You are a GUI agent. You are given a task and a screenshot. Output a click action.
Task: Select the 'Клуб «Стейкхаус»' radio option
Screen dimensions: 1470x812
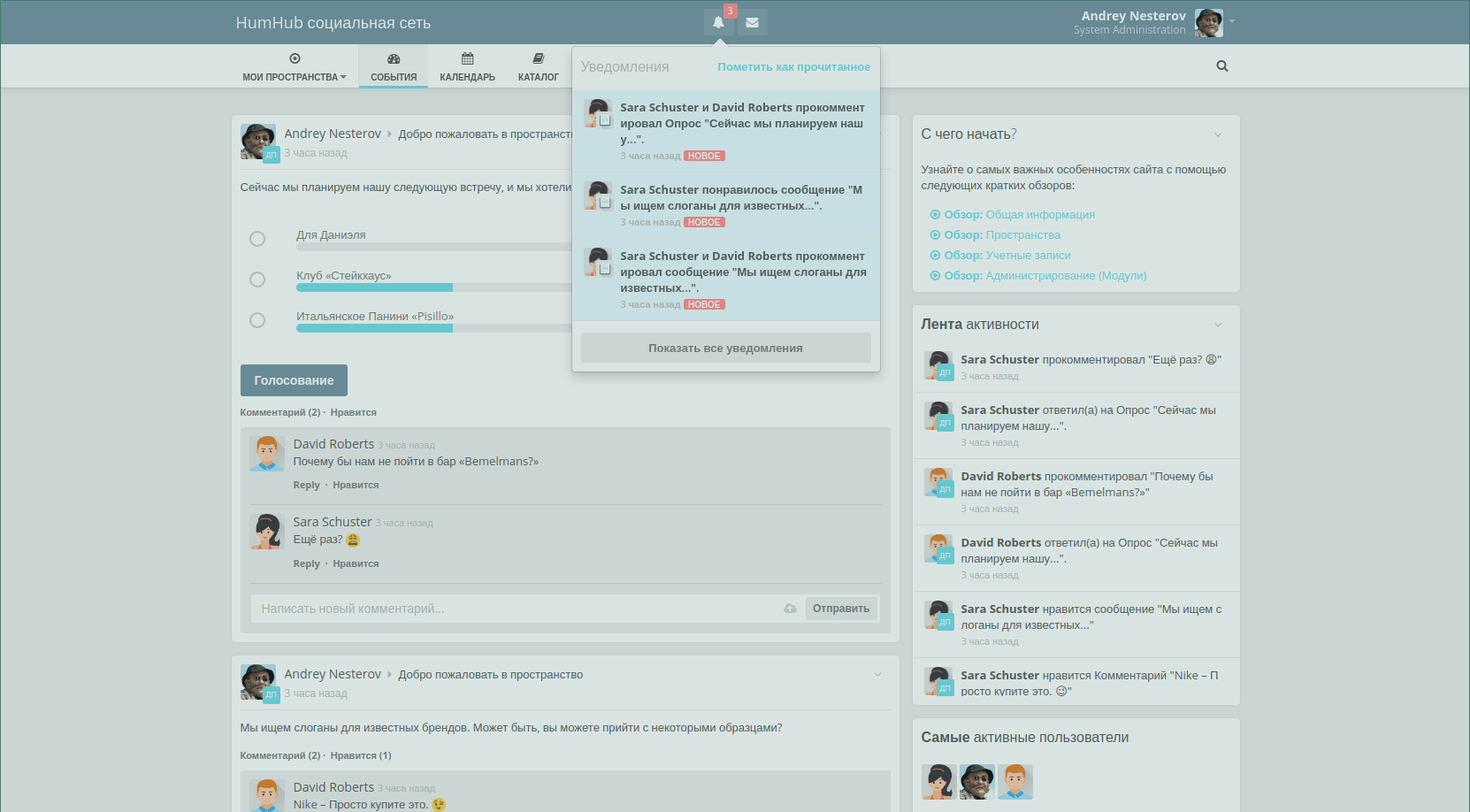pos(257,280)
